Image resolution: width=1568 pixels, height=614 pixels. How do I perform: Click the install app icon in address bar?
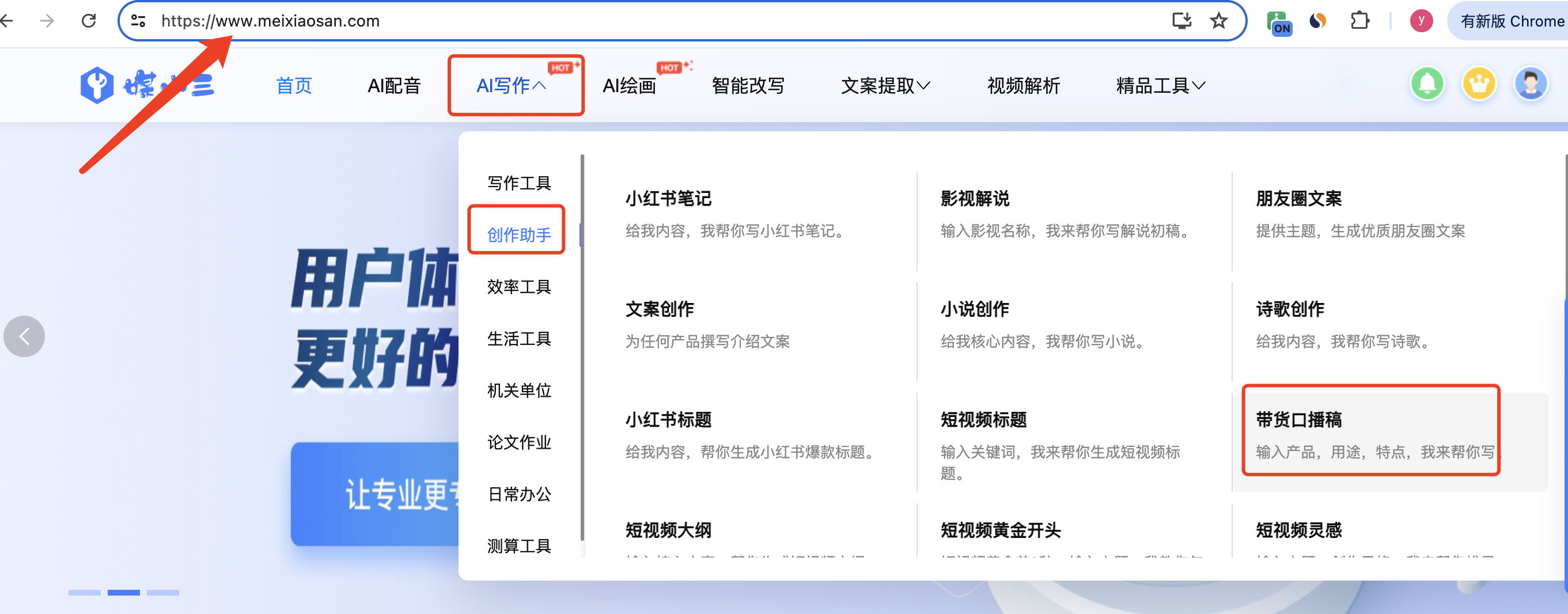pos(1181,21)
